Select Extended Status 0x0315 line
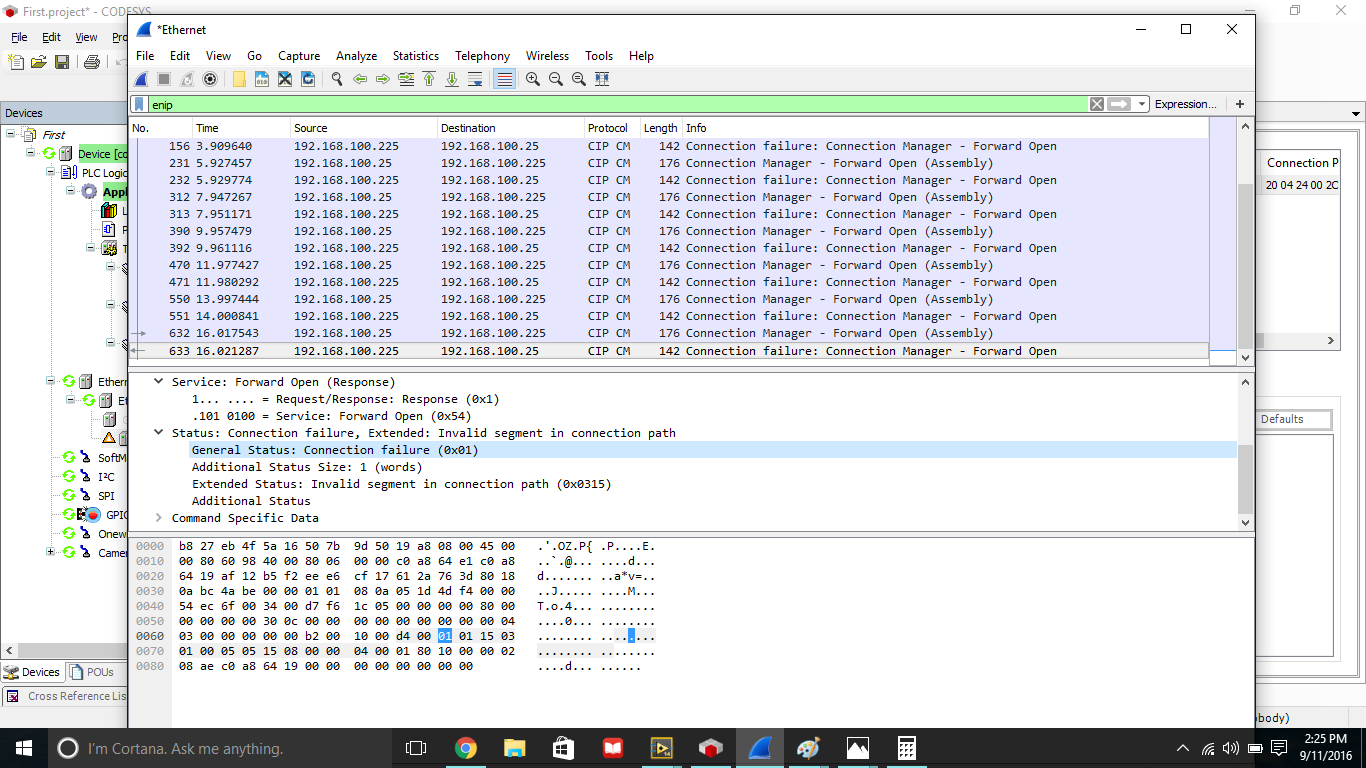1366x768 pixels. coord(401,484)
